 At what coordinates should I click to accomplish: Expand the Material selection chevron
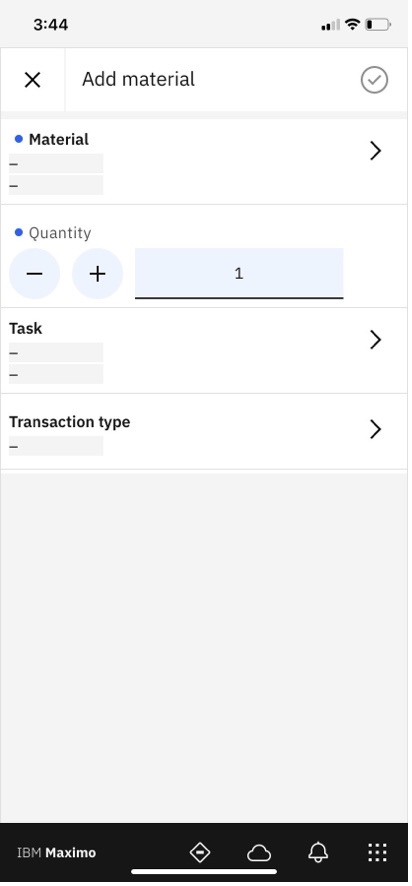point(375,151)
